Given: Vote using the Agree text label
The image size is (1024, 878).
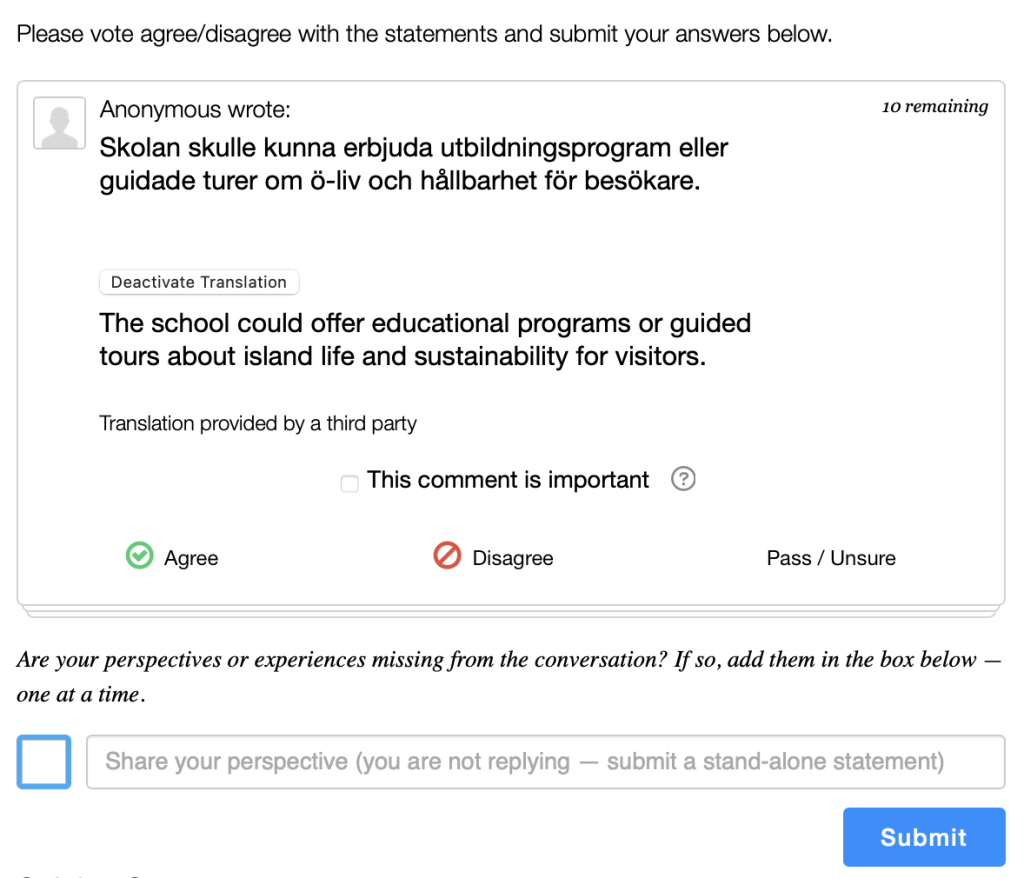Looking at the screenshot, I should pyautogui.click(x=191, y=559).
